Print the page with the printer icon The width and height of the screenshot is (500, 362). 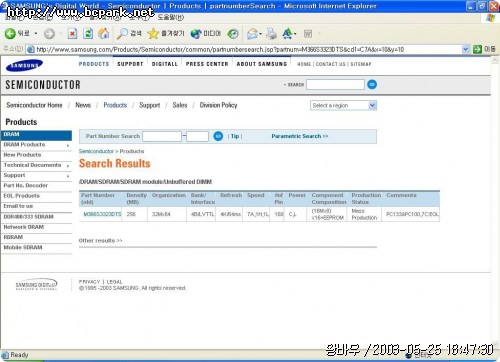[272, 33]
